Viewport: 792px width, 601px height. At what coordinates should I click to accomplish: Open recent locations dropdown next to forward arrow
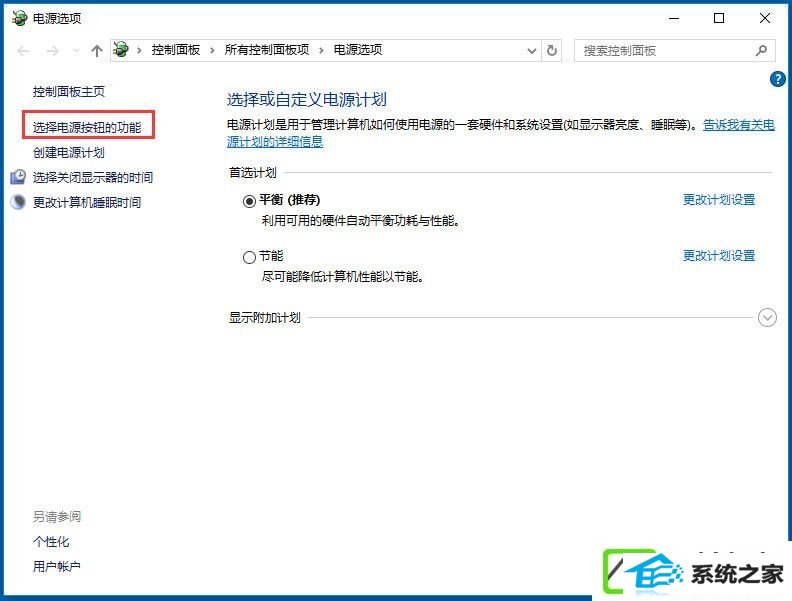[76, 51]
